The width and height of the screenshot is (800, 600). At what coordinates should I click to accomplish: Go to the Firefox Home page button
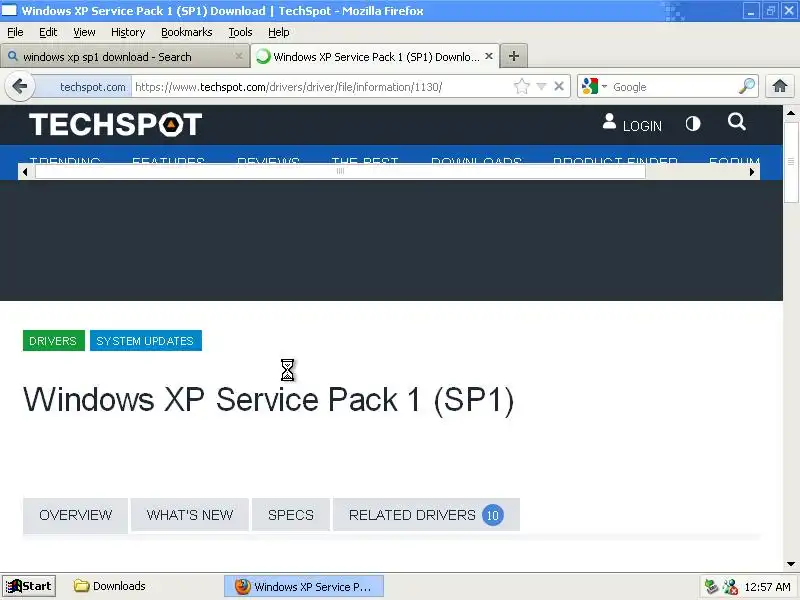780,86
